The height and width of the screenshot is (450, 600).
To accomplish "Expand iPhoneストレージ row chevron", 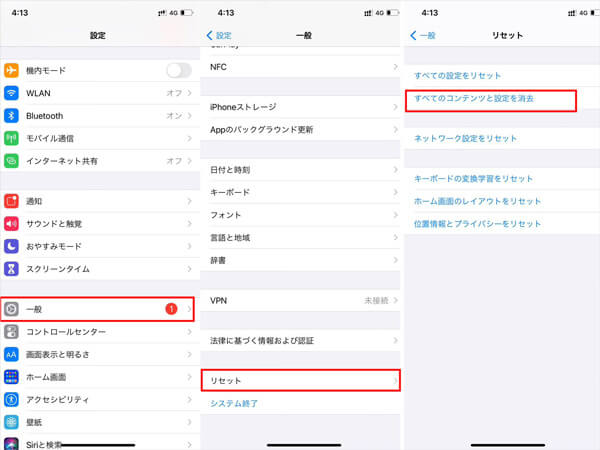I will (x=395, y=107).
